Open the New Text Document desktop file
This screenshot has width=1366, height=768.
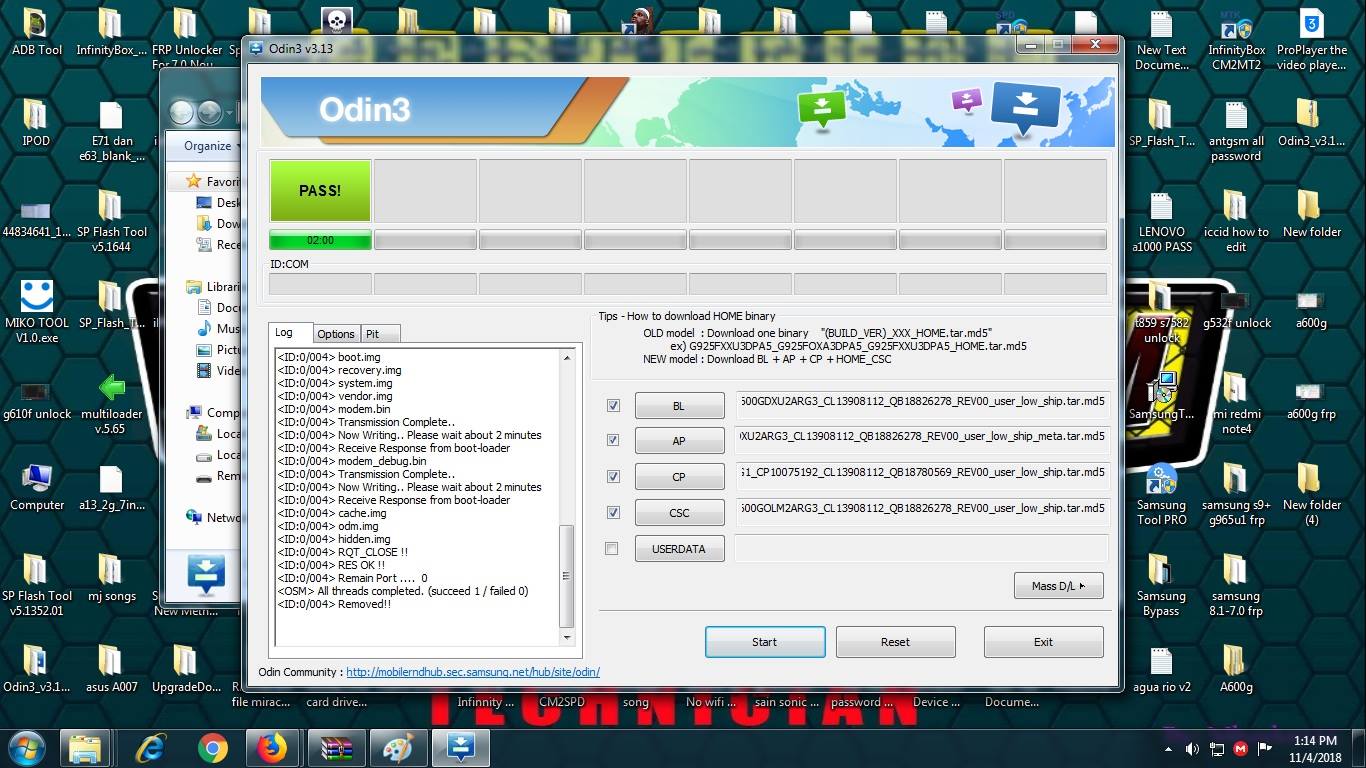(x=1162, y=40)
